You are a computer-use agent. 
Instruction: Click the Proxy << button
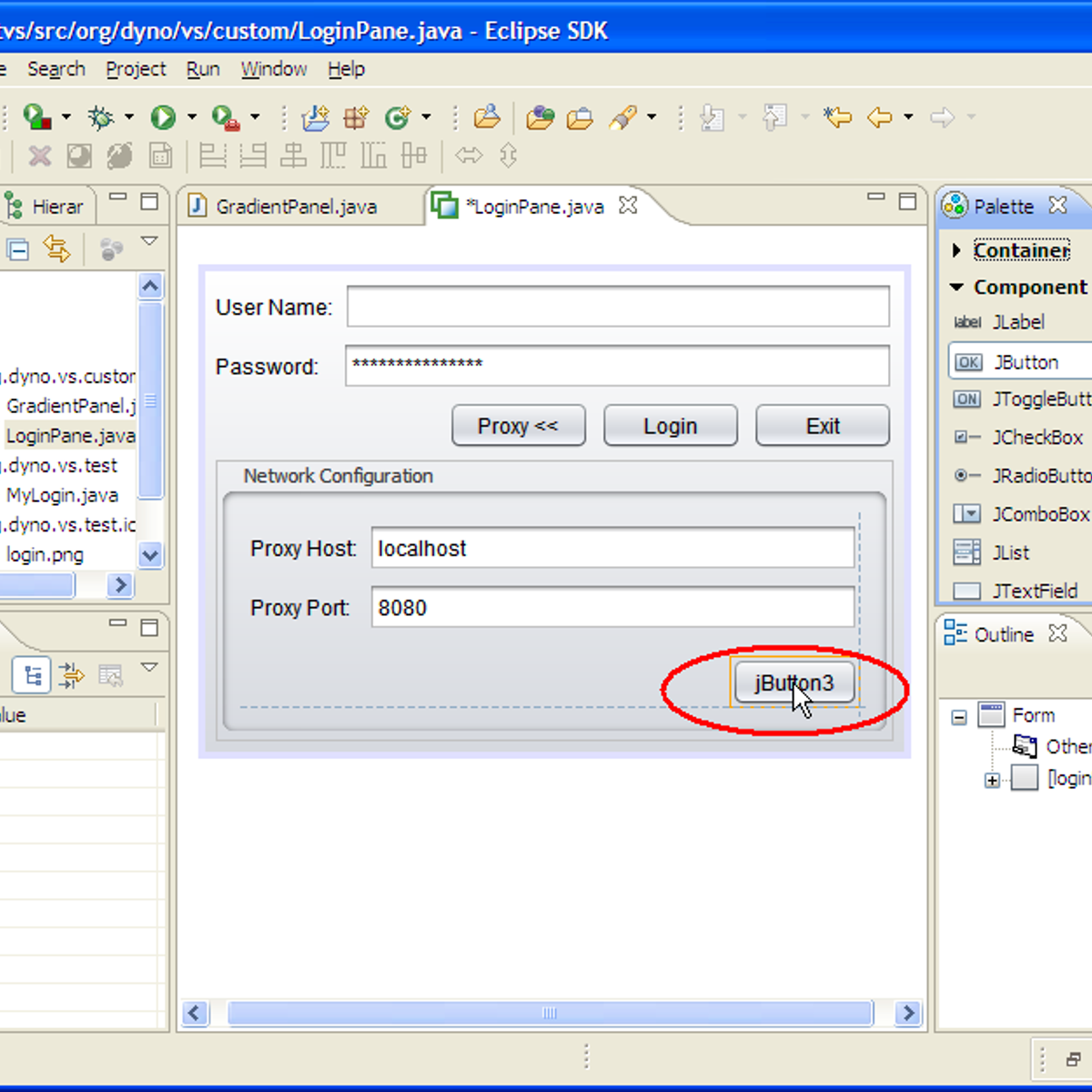click(518, 426)
